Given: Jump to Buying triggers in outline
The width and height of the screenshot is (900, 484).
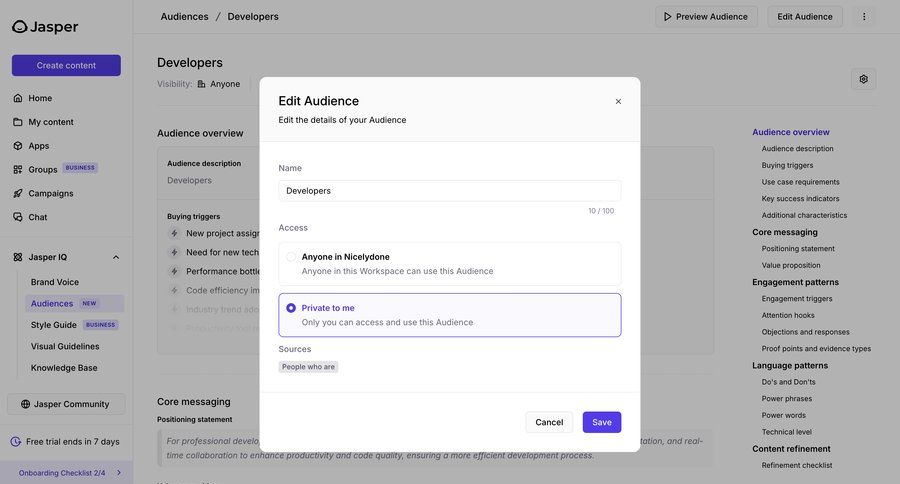Looking at the screenshot, I should pyautogui.click(x=787, y=165).
